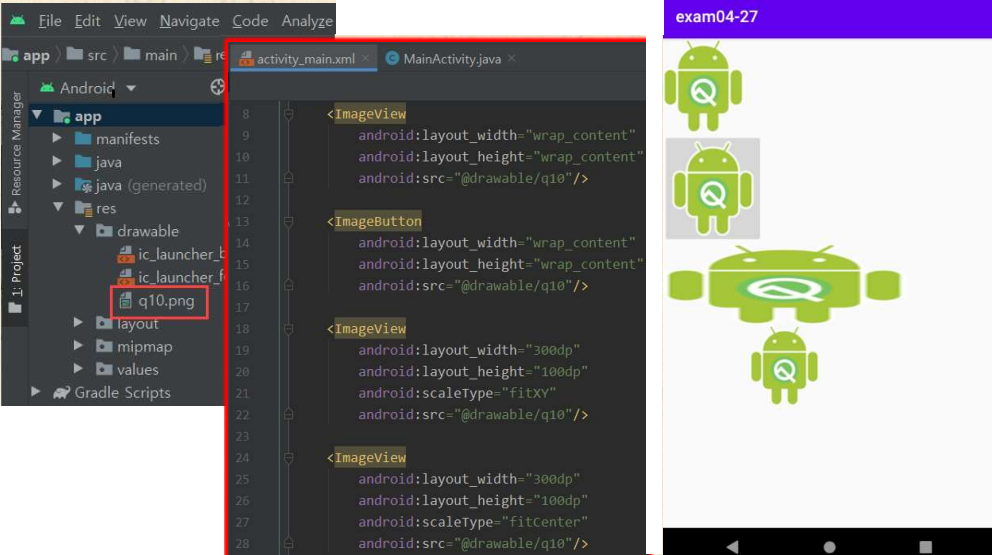
Task: Open the File menu
Action: pos(50,21)
